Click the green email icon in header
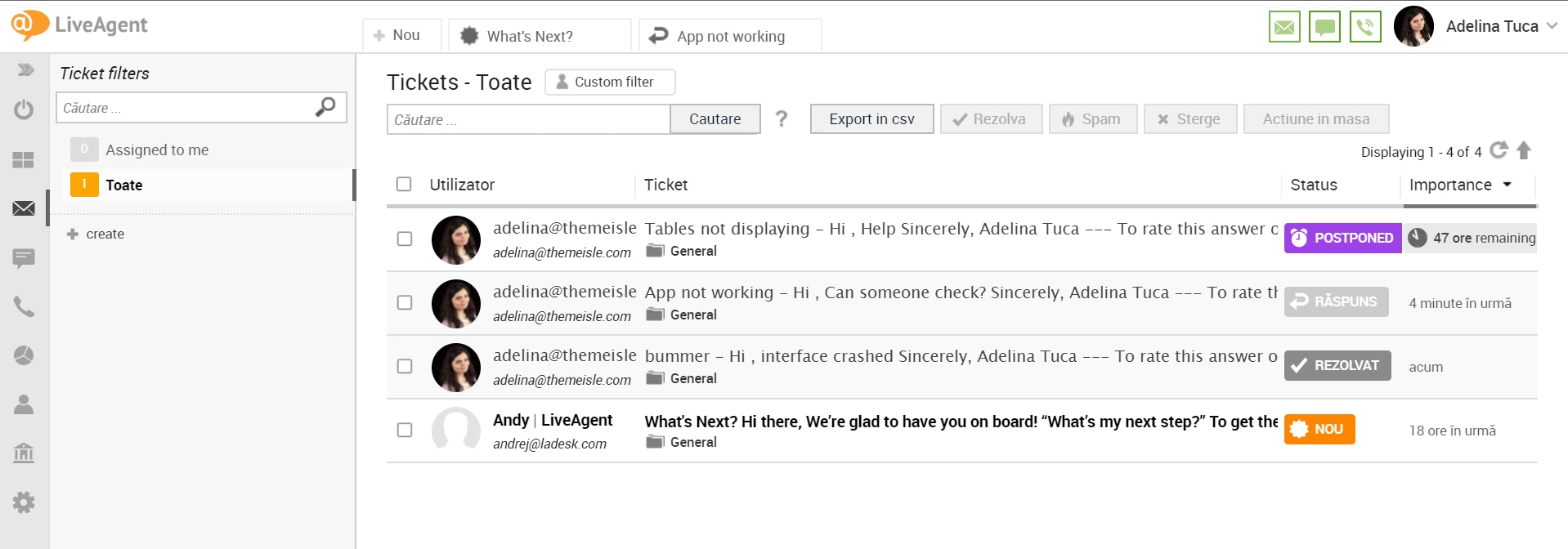Image resolution: width=1568 pixels, height=549 pixels. pos(1284,27)
